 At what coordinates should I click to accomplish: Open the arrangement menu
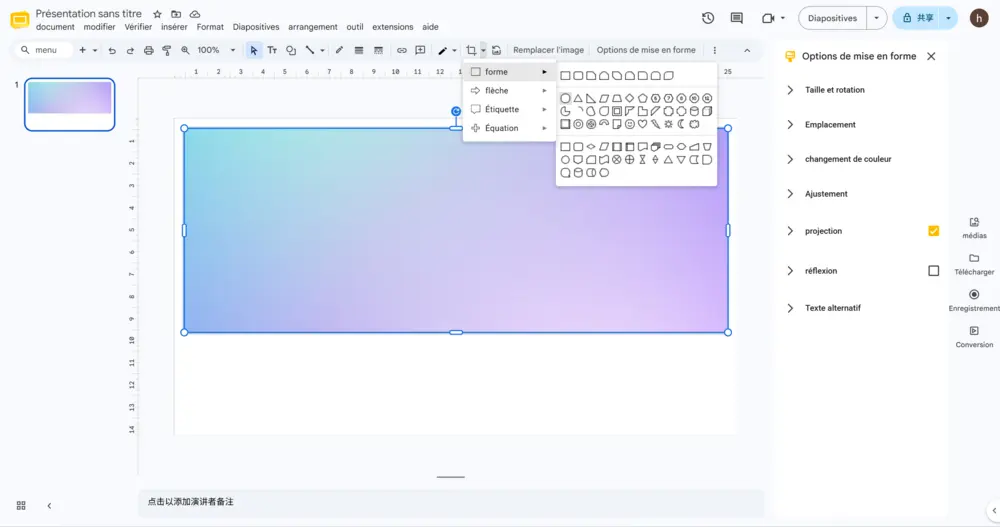pos(312,27)
